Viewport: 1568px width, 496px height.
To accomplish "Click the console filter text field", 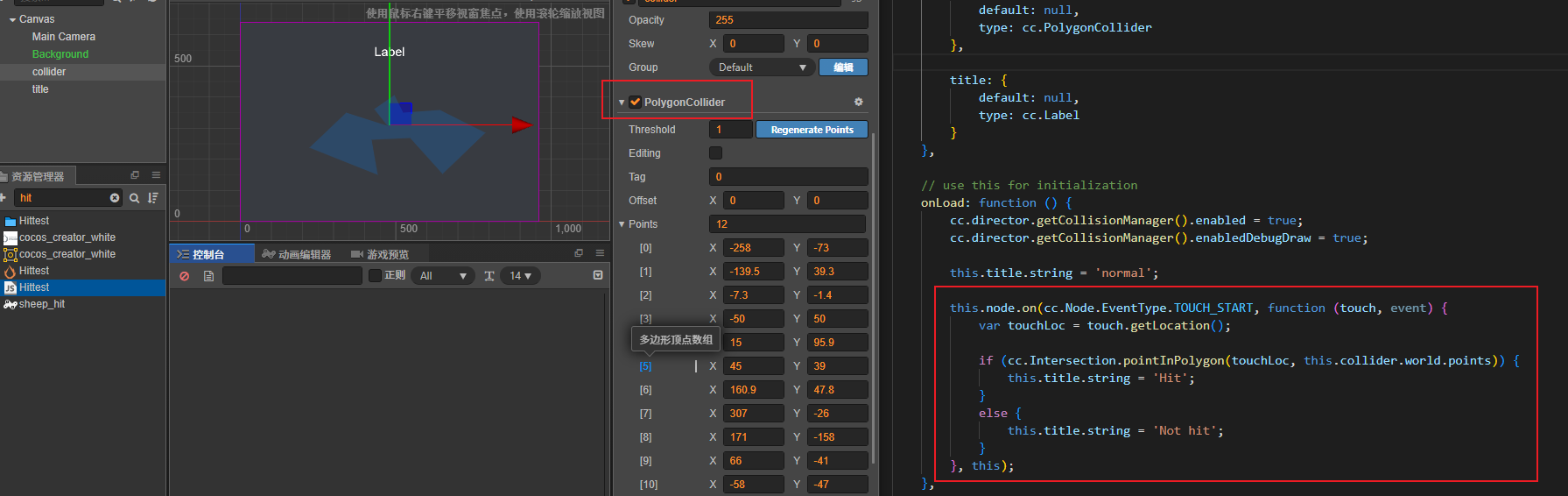I will 292,276.
